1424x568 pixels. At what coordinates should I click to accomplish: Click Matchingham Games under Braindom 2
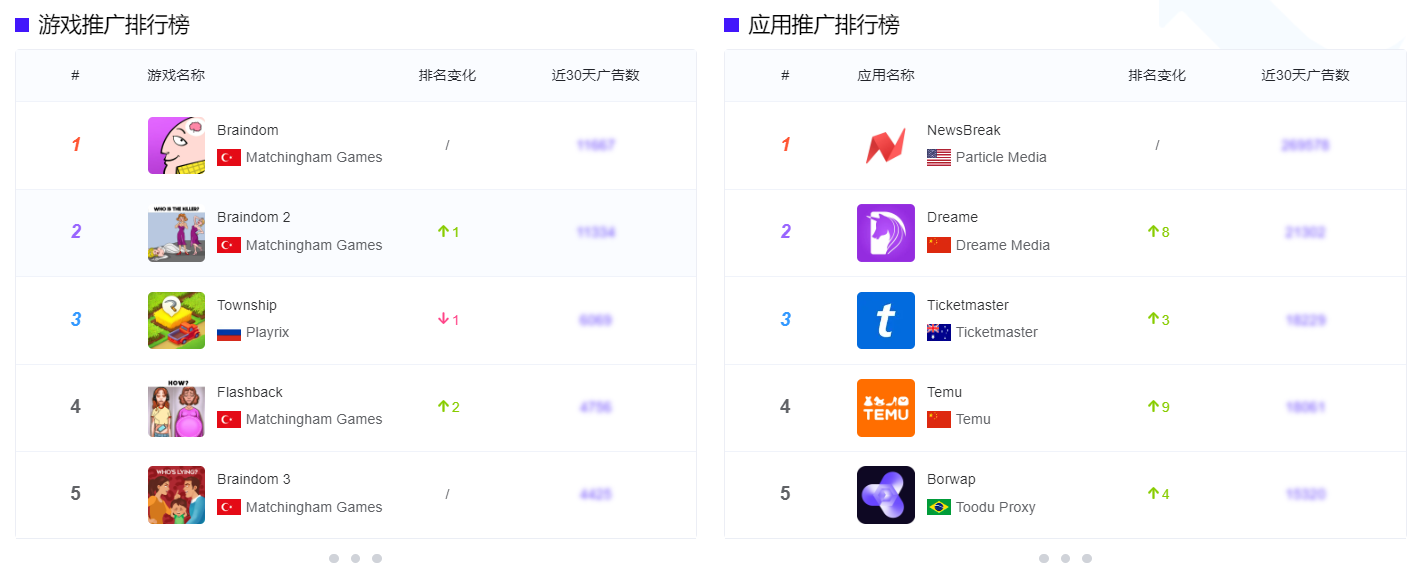(314, 245)
